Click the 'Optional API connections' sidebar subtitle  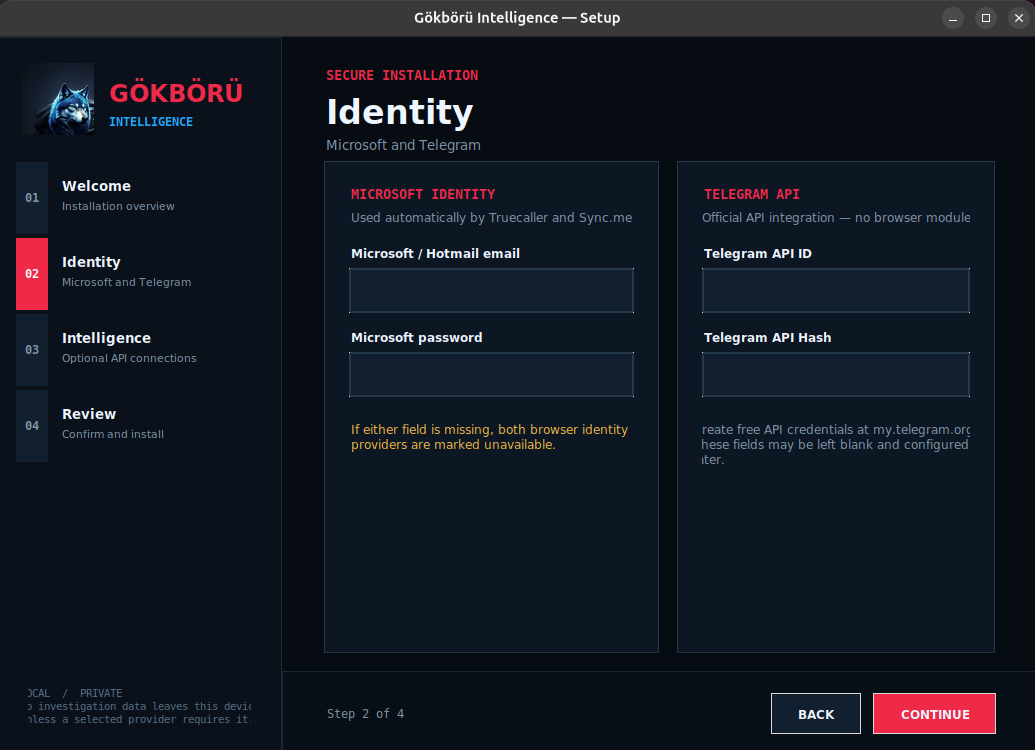coord(129,358)
